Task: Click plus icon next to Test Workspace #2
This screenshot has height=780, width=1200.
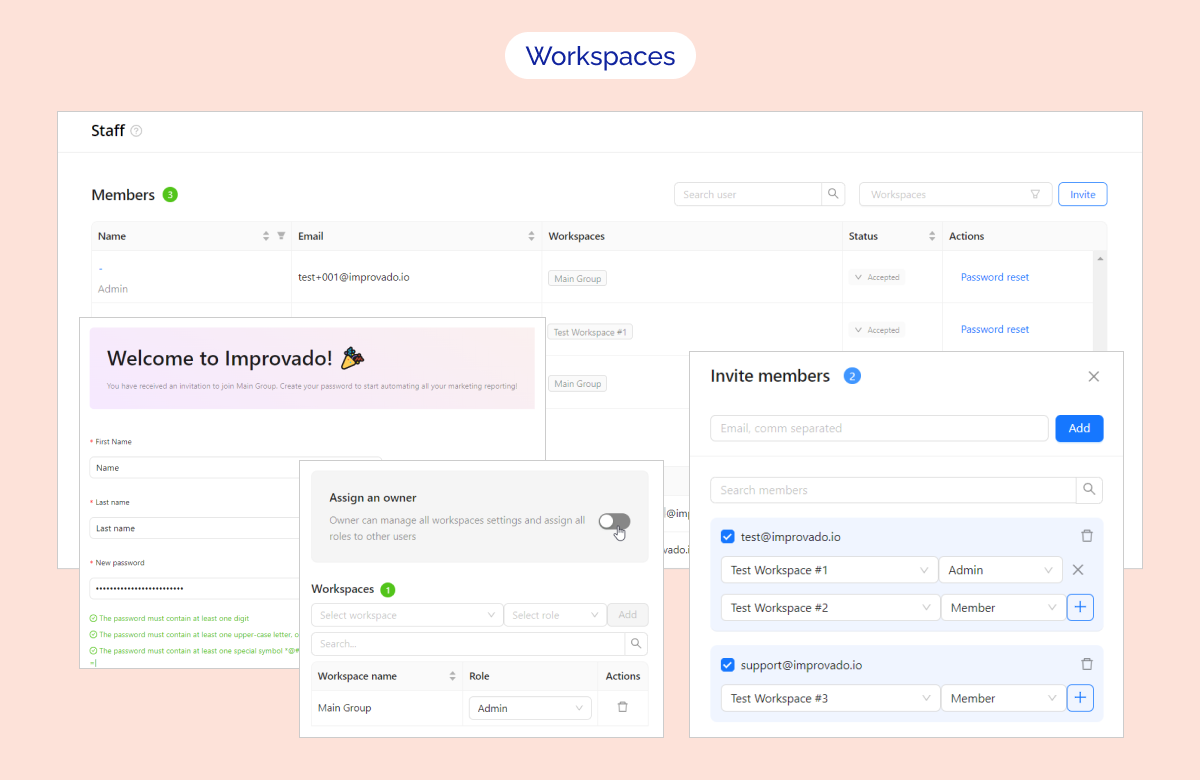Action: tap(1080, 607)
